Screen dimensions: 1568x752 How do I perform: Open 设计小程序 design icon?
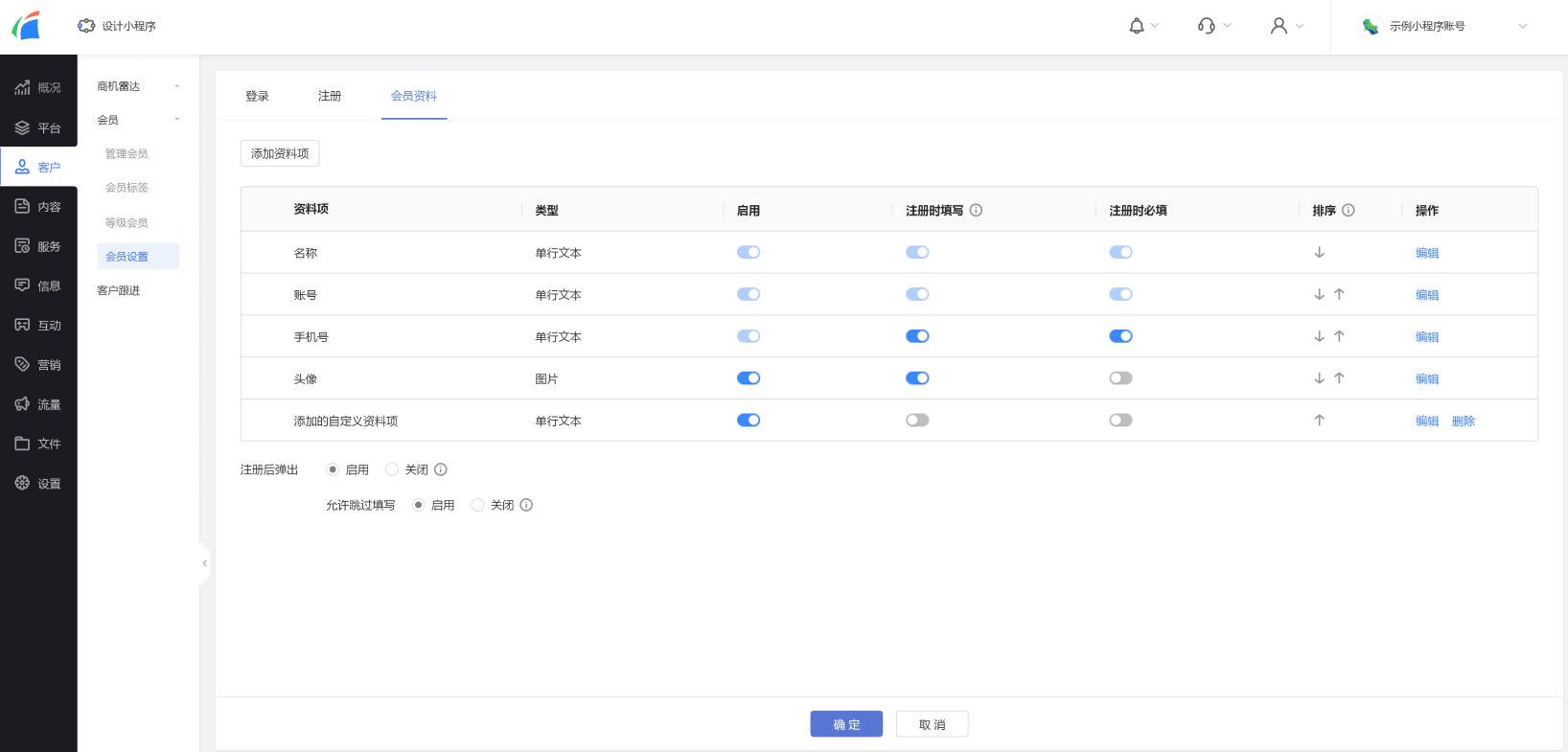coord(86,26)
